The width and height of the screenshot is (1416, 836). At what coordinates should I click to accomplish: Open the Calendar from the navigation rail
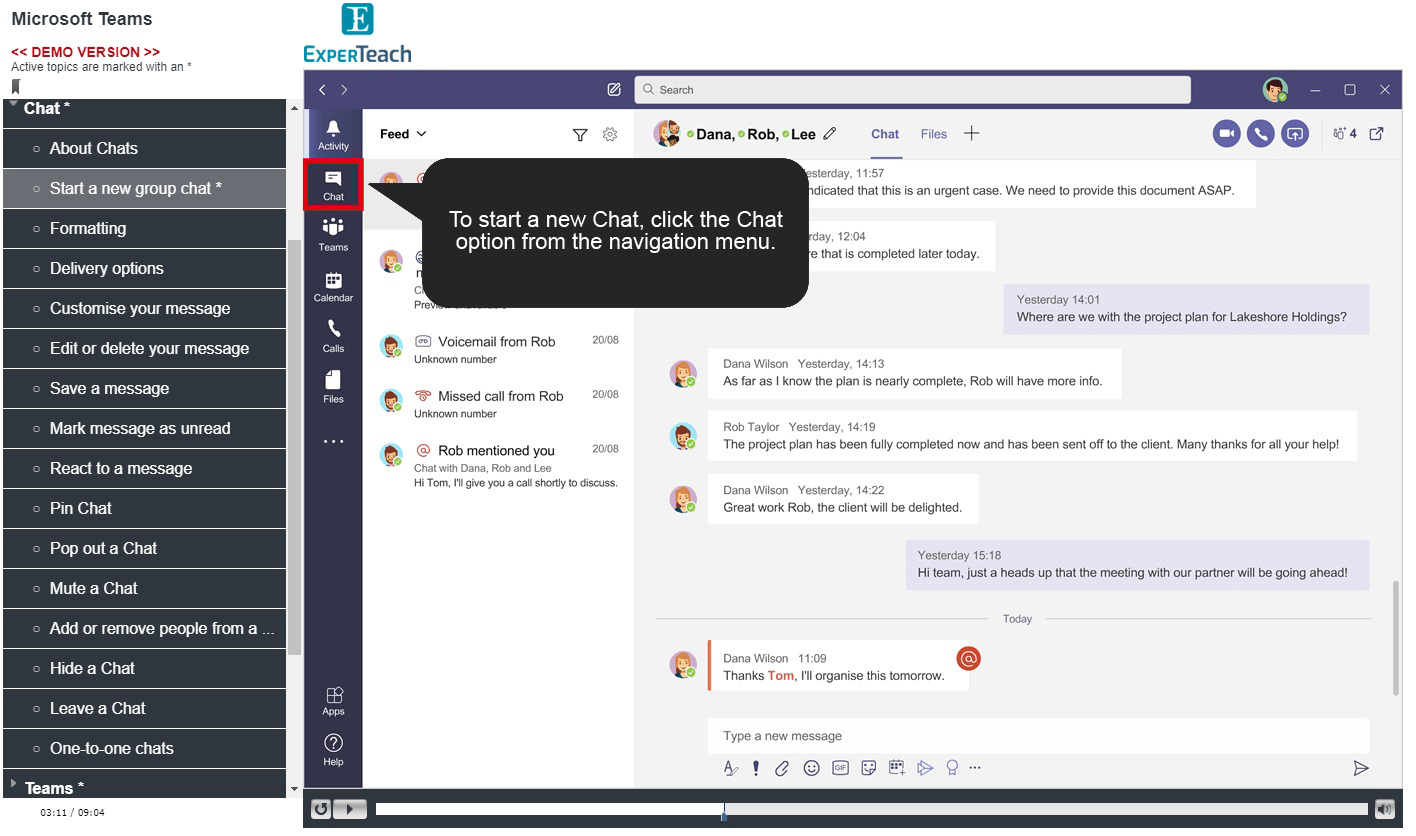333,286
